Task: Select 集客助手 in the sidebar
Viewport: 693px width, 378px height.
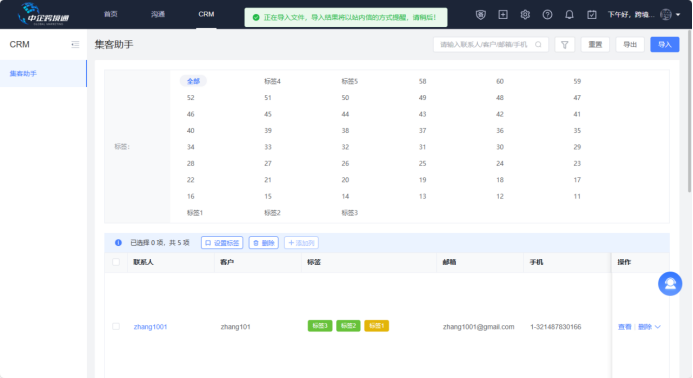Action: pyautogui.click(x=43, y=73)
